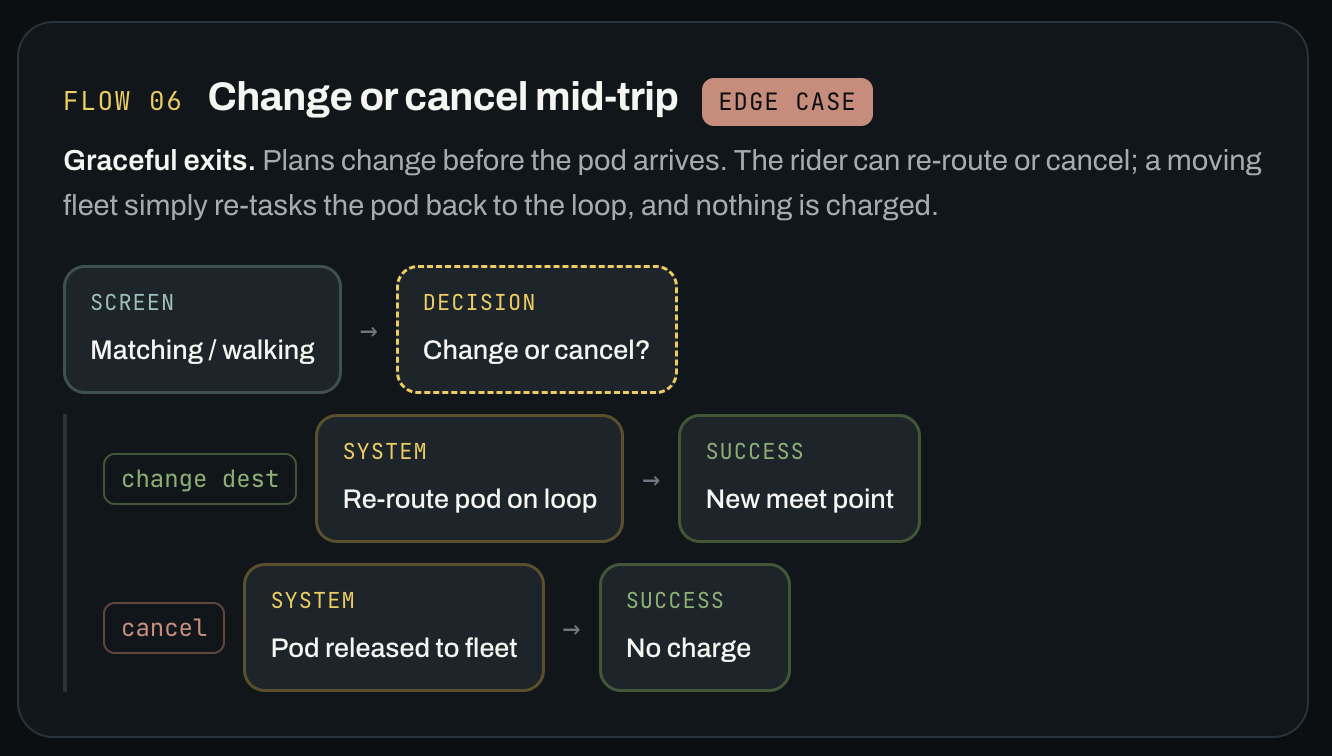Click the SCREEN tag on first node

[132, 302]
